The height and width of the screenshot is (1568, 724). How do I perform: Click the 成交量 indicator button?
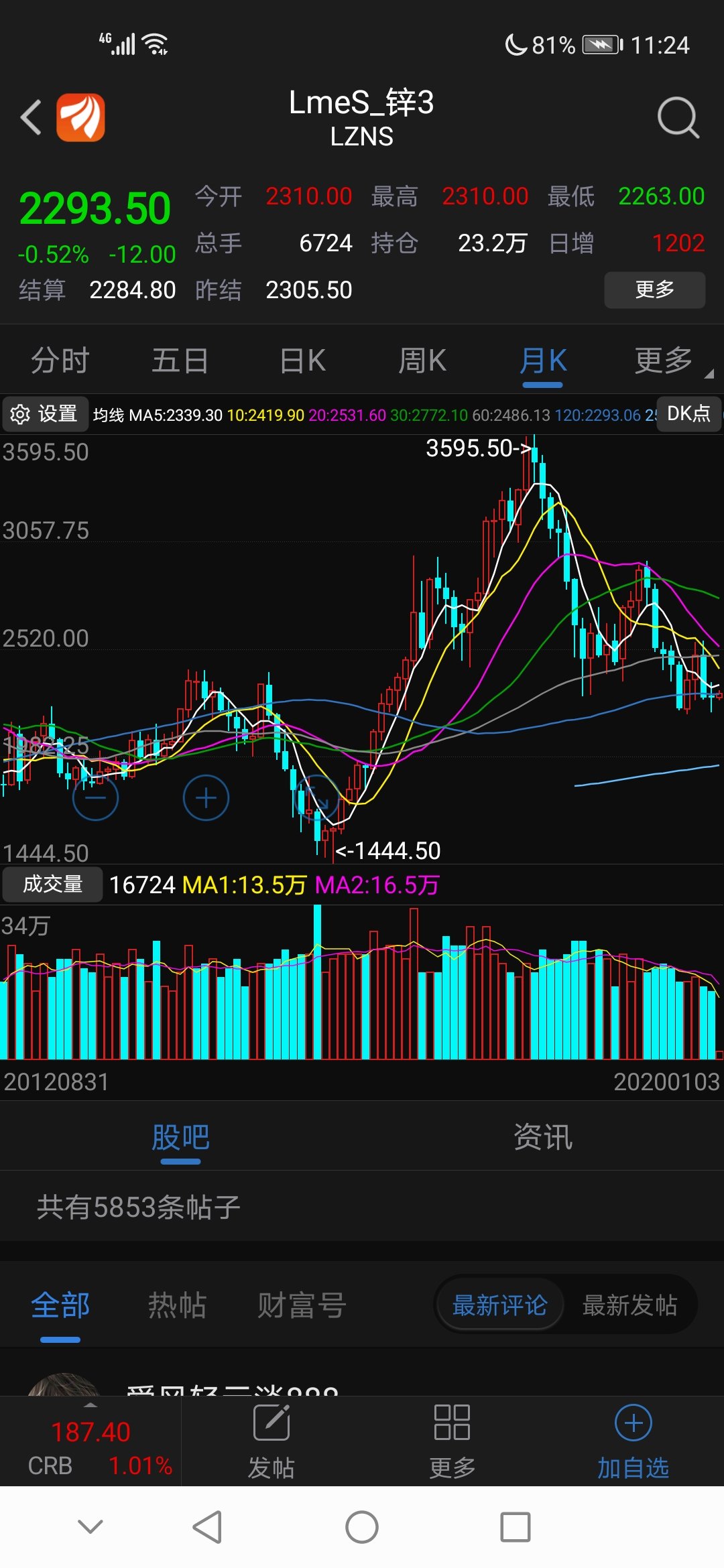pyautogui.click(x=52, y=885)
